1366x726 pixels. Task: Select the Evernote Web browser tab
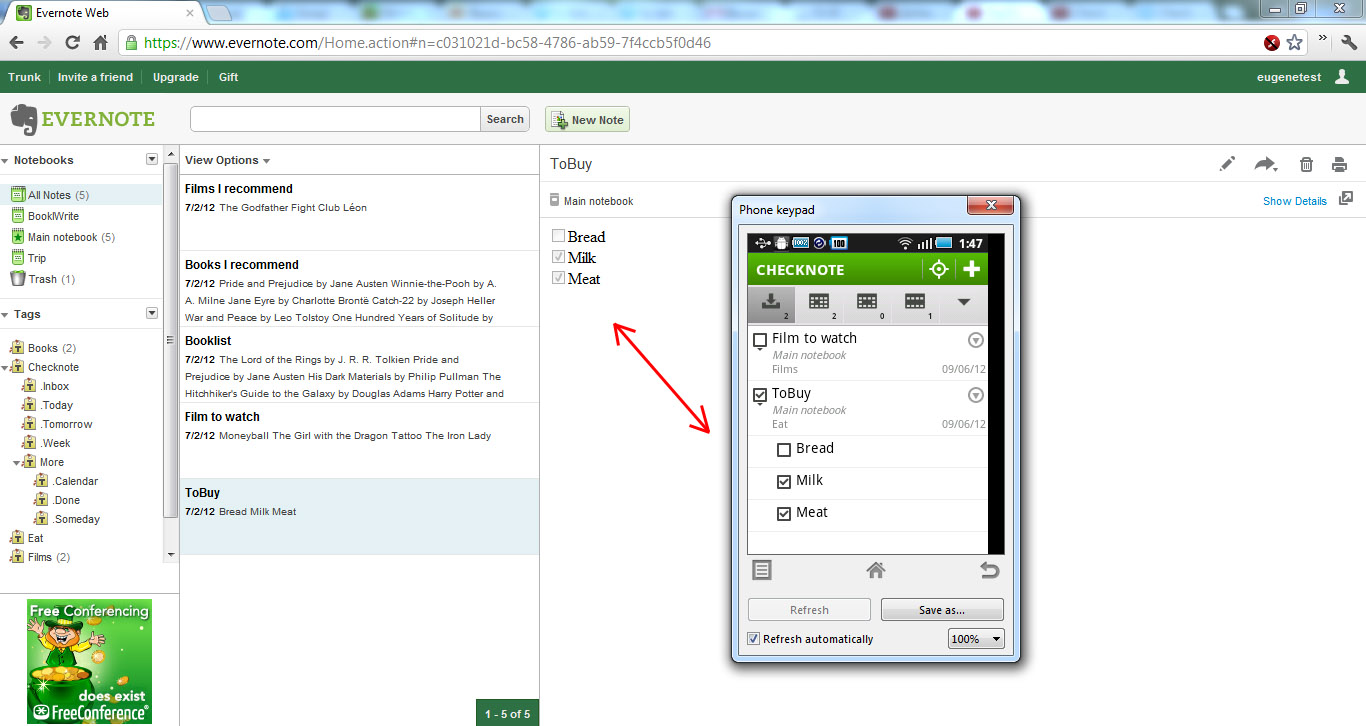(x=102, y=13)
